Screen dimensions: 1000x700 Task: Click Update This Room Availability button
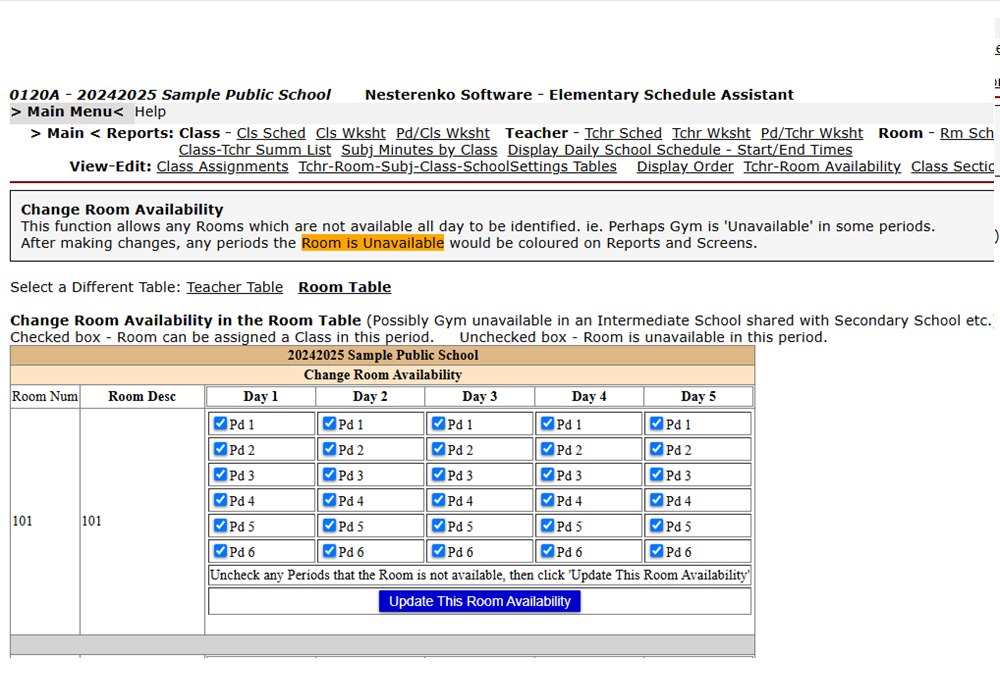[x=479, y=601]
